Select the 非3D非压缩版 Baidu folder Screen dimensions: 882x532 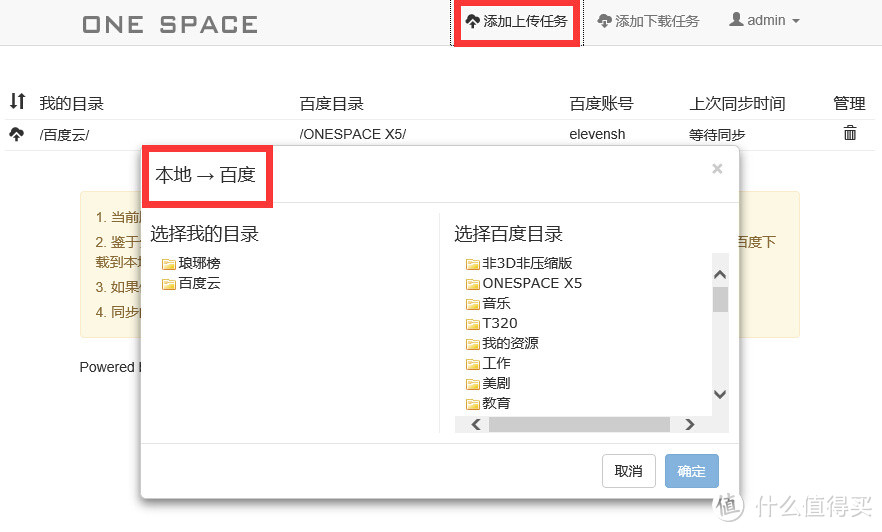point(519,263)
